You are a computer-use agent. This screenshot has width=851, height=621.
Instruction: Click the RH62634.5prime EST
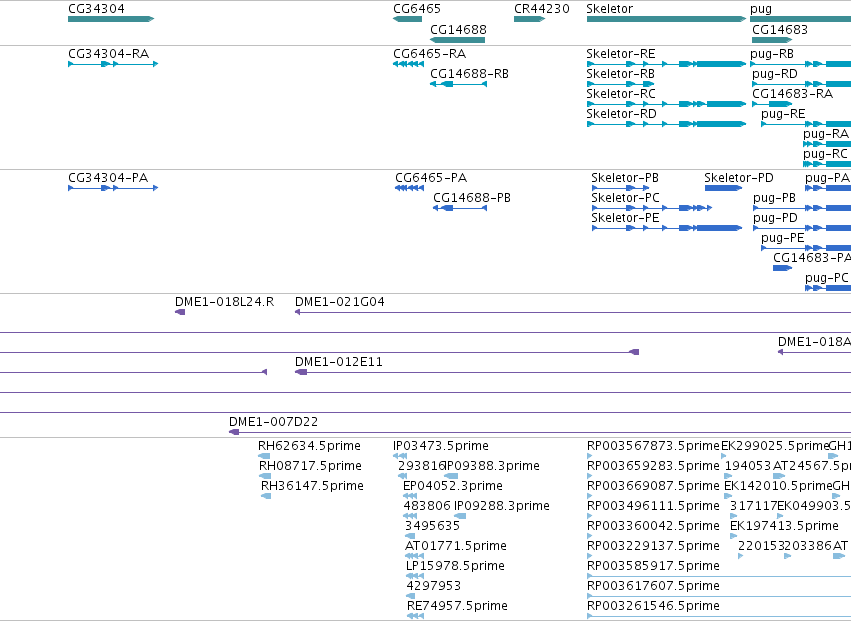[265, 457]
